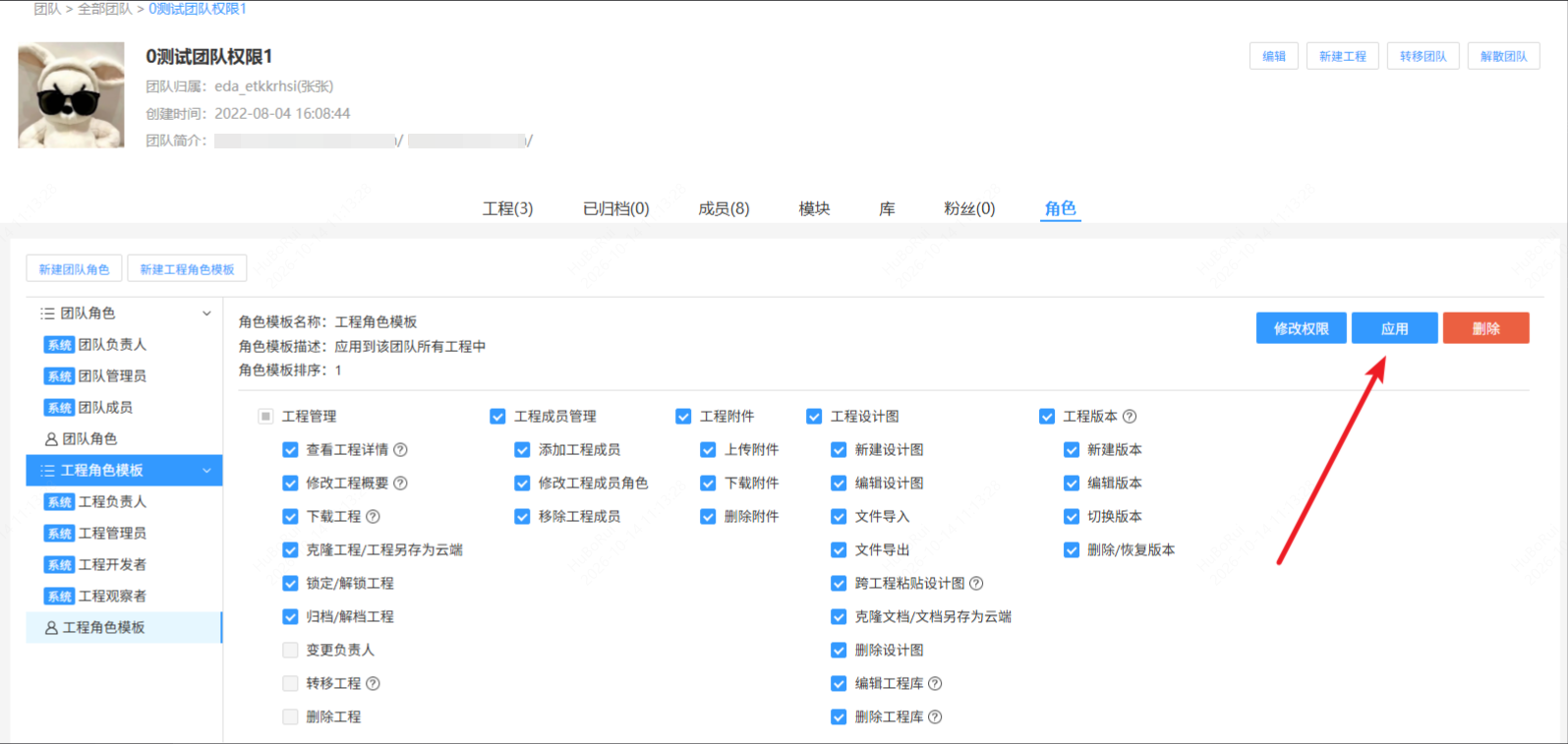Viewport: 1568px width, 744px height.
Task: Switch to the 模块 tab
Action: tap(814, 208)
